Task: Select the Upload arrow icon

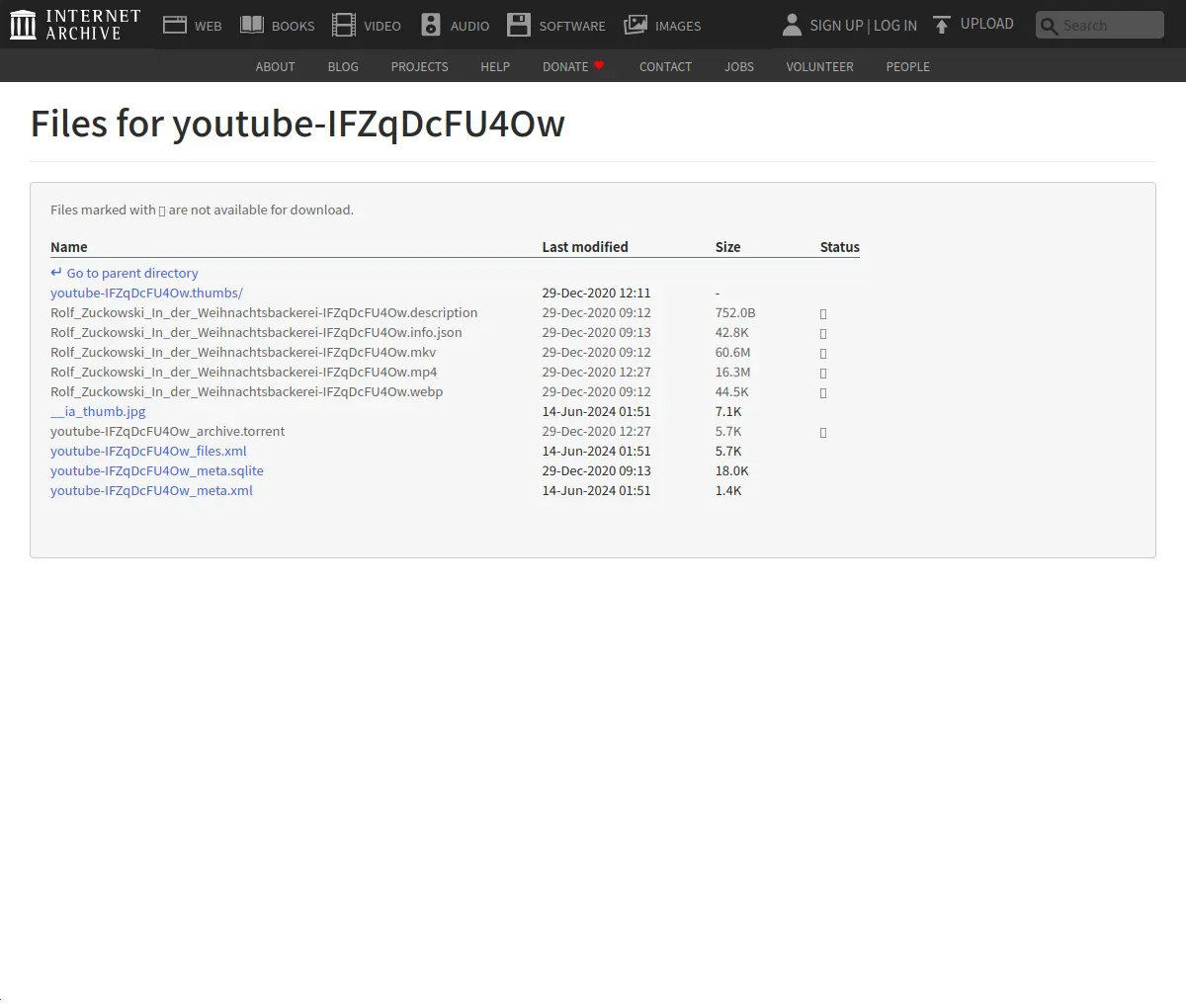Action: (x=942, y=25)
